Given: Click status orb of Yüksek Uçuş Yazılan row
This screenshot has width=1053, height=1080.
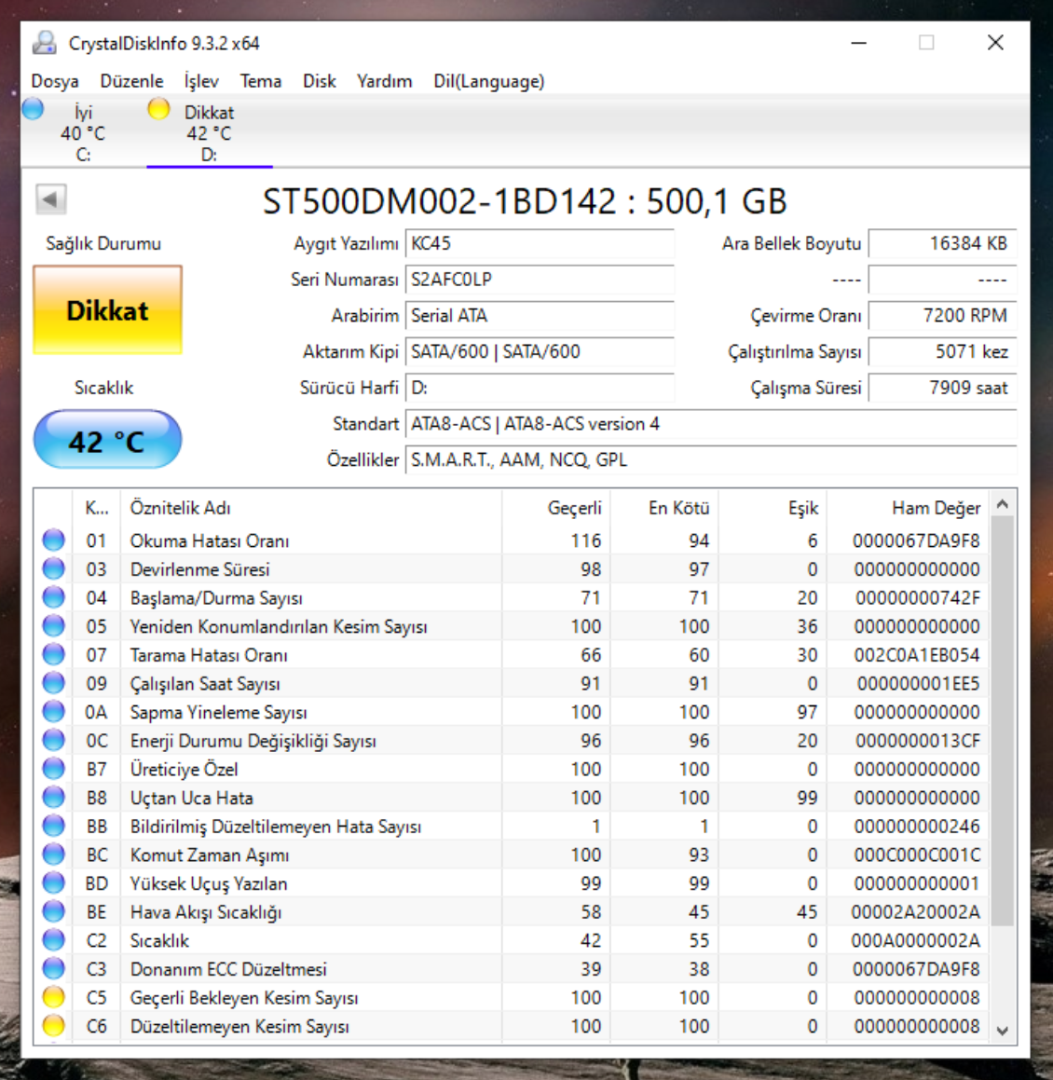Looking at the screenshot, I should point(54,883).
